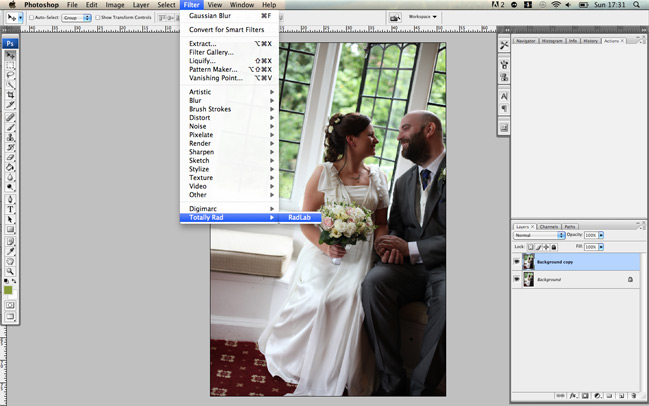Select the Slice tool
Image resolution: width=649 pixels, height=406 pixels.
[x=10, y=105]
